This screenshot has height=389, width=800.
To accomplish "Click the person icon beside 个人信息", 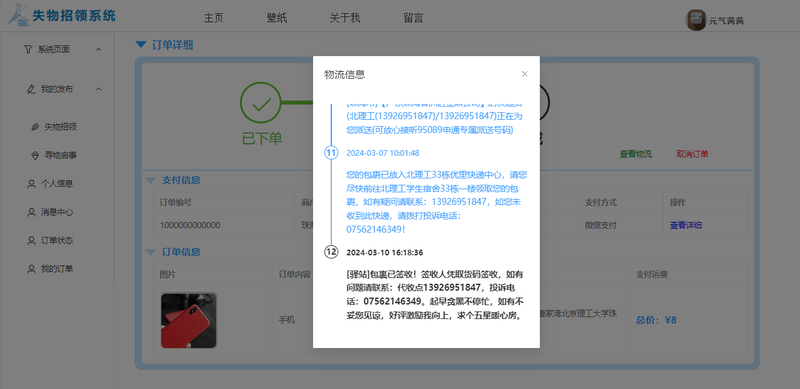I will click(31, 184).
